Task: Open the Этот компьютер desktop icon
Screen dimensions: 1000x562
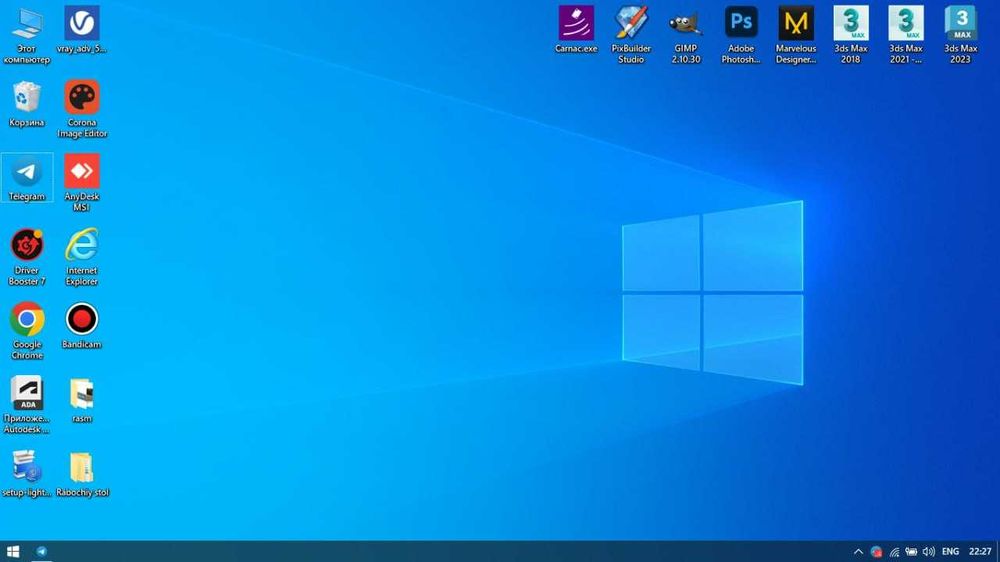Action: coord(27,36)
